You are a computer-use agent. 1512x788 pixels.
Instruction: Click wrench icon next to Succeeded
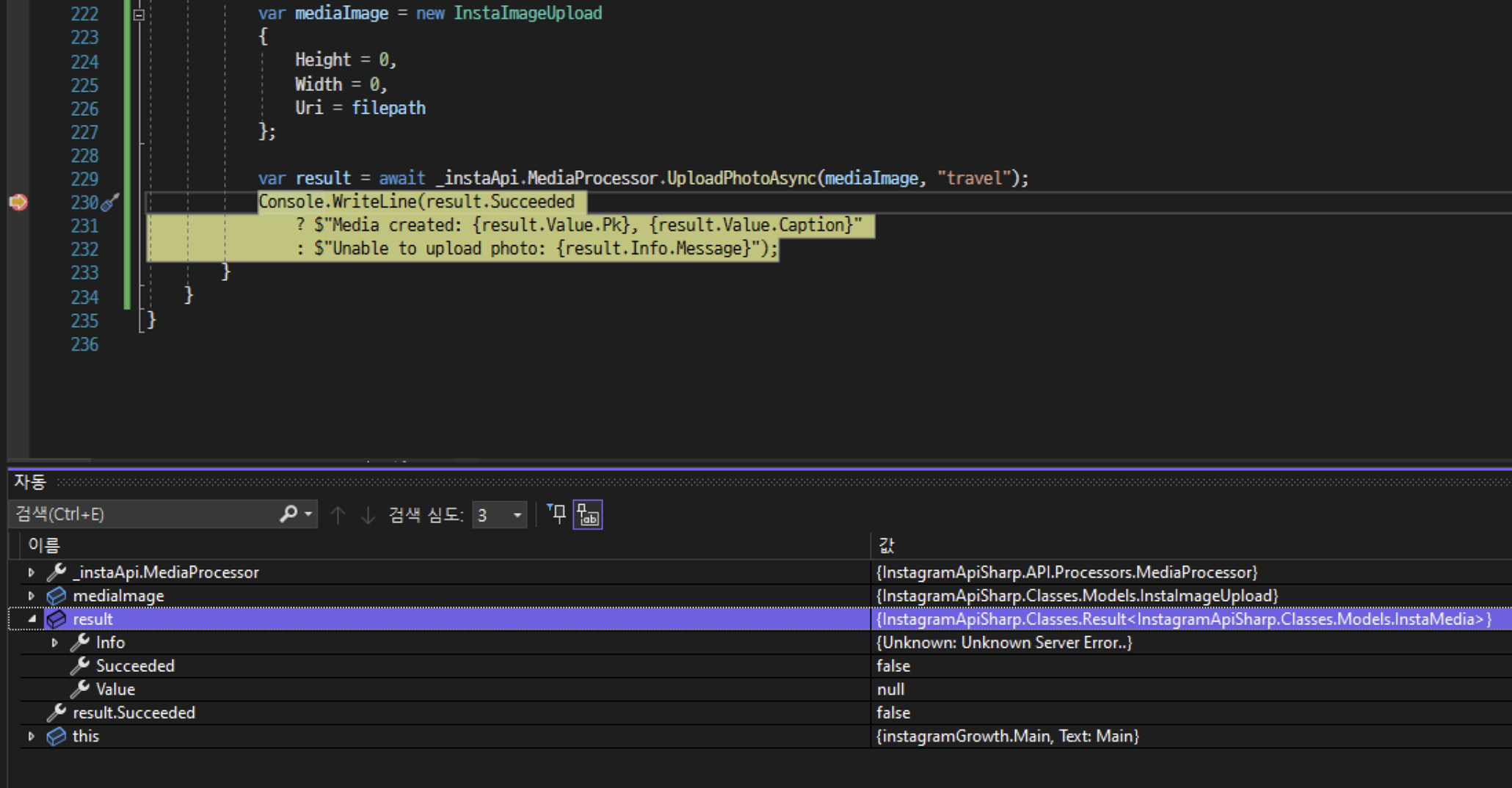click(x=80, y=666)
